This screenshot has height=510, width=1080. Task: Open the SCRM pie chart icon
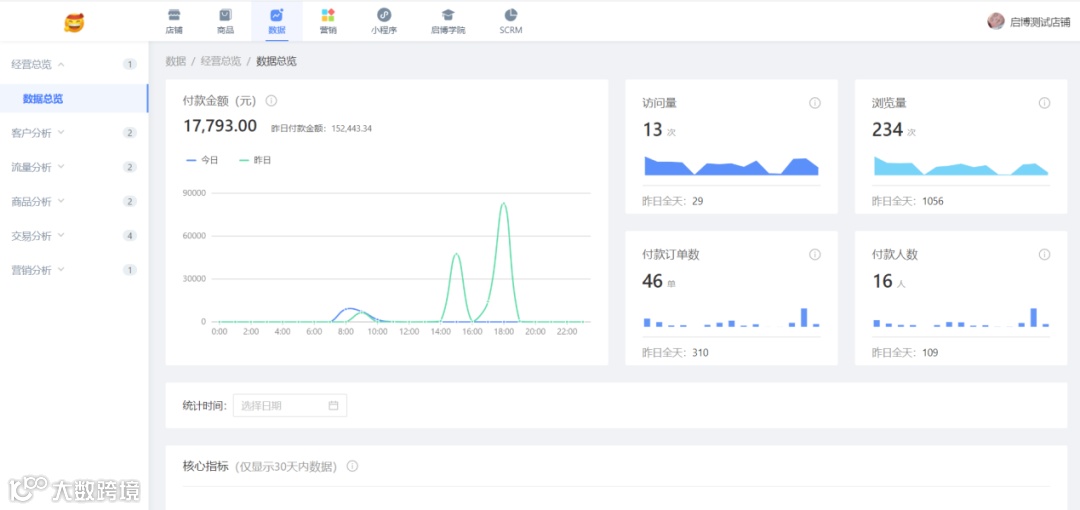click(510, 14)
